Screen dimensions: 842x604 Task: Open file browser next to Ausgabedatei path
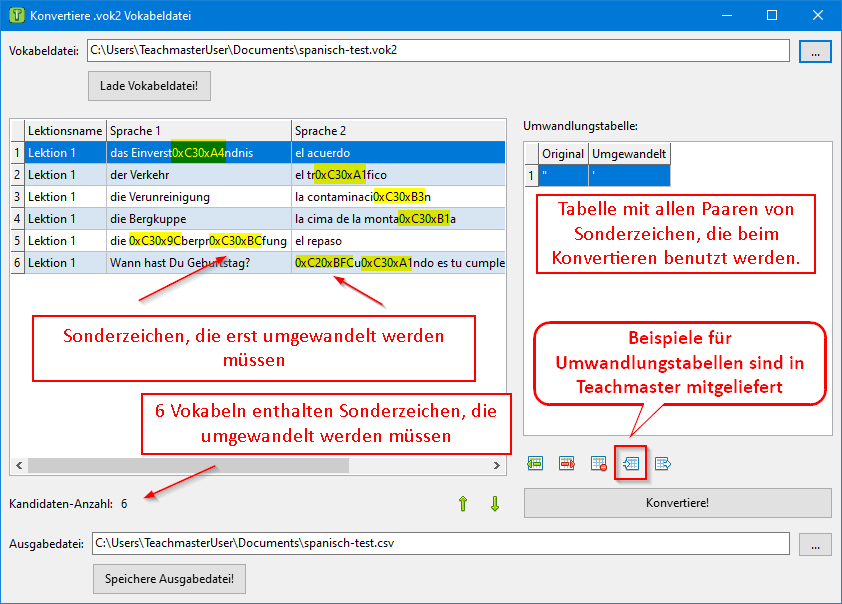pos(816,544)
